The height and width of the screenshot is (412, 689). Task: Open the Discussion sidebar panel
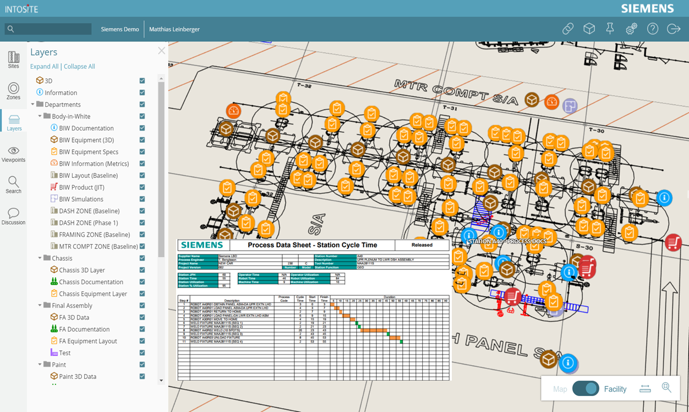(x=13, y=216)
